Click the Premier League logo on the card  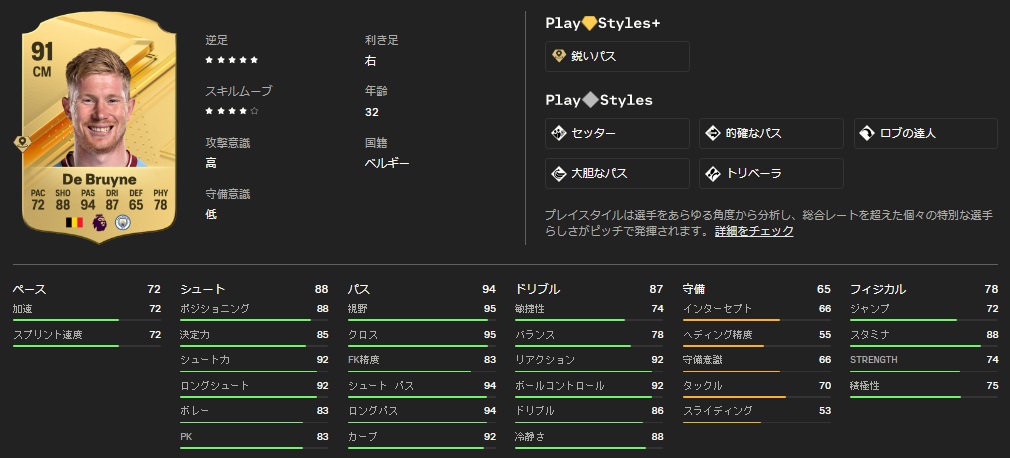99,222
